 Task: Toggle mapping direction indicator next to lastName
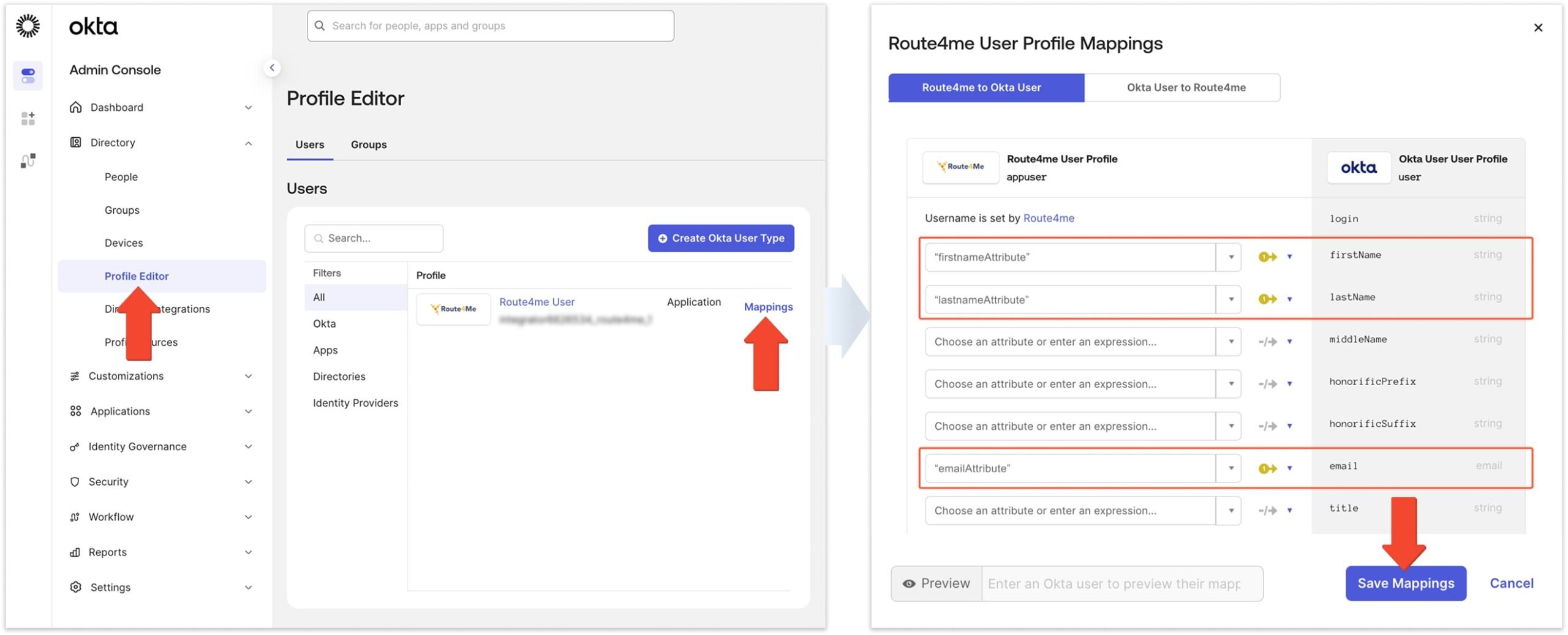tap(1268, 299)
